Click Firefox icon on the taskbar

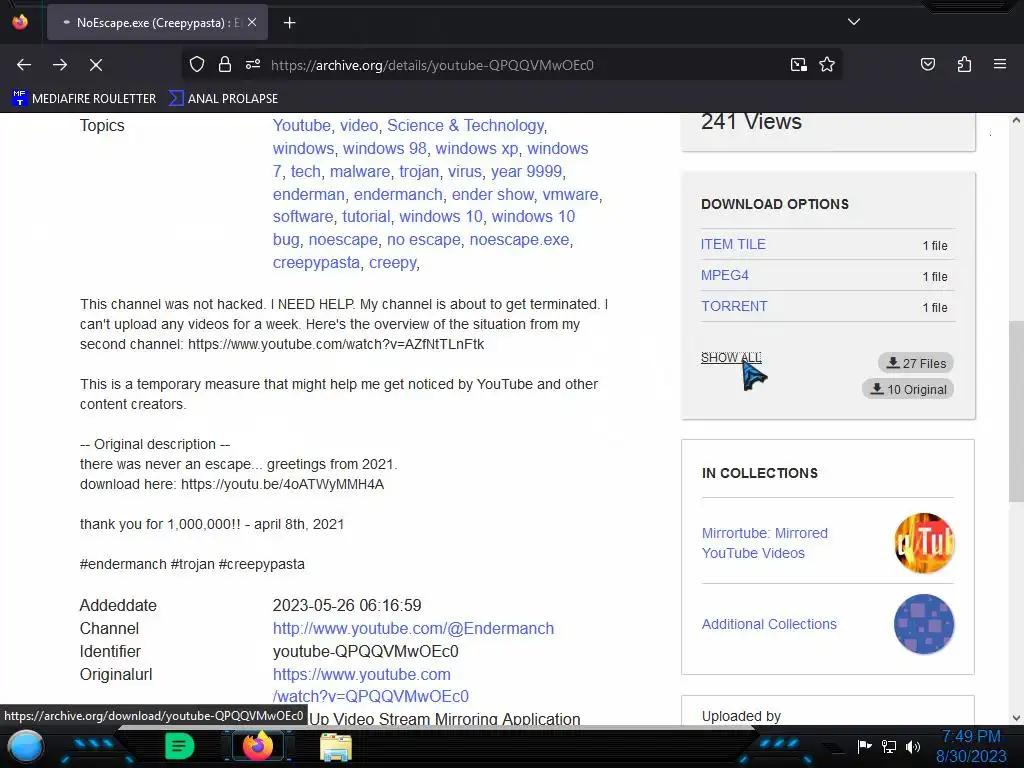point(257,746)
